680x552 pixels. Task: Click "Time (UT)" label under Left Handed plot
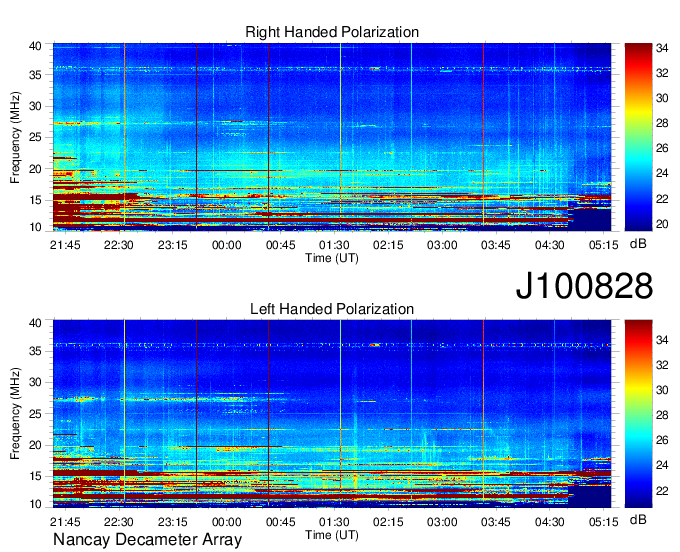tap(332, 535)
